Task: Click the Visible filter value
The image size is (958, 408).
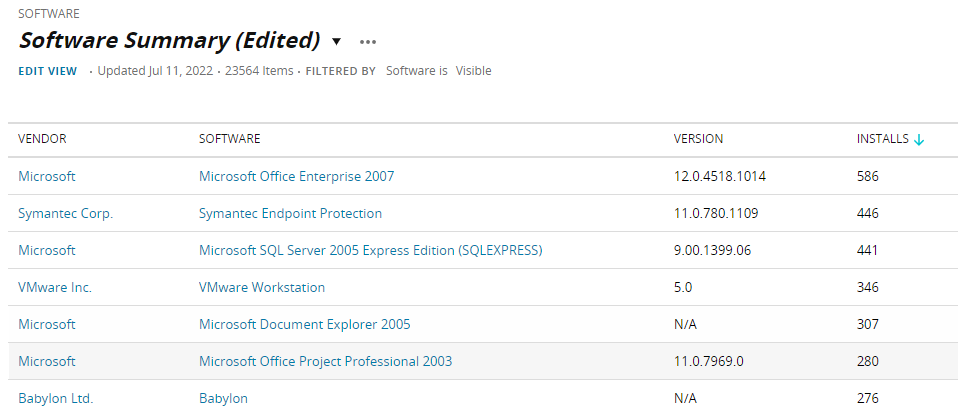Action: pos(473,71)
